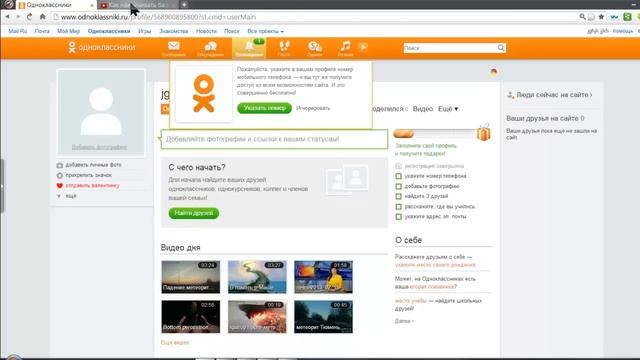
Task: Click the gift box icon on profile progress
Action: pos(484,132)
